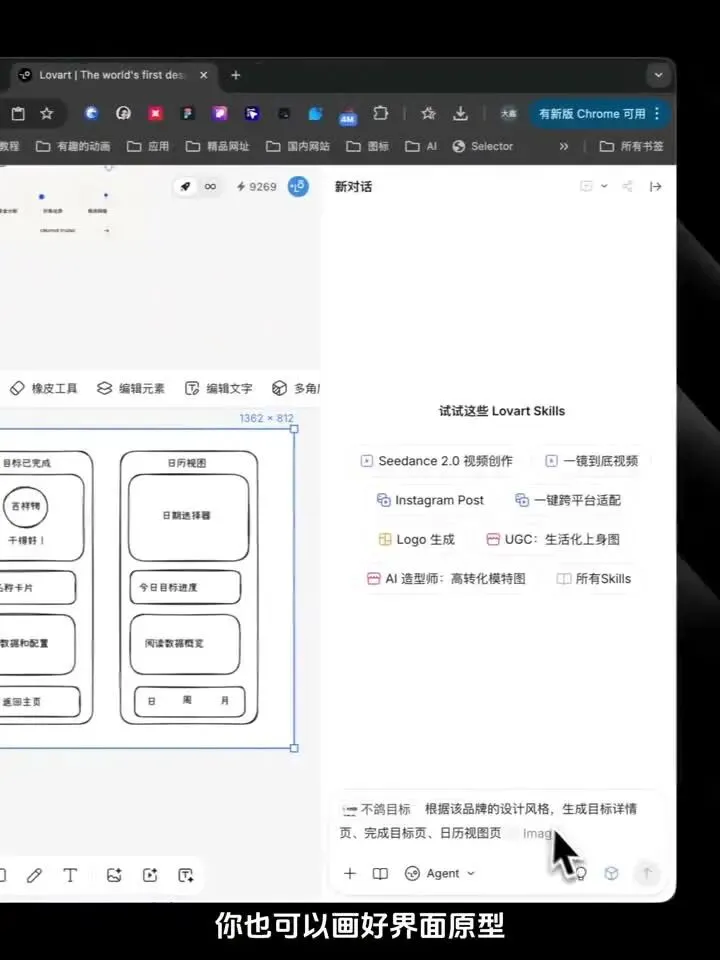Image resolution: width=720 pixels, height=960 pixels.
Task: Click the plus attachment icon in chat box
Action: (x=350, y=874)
